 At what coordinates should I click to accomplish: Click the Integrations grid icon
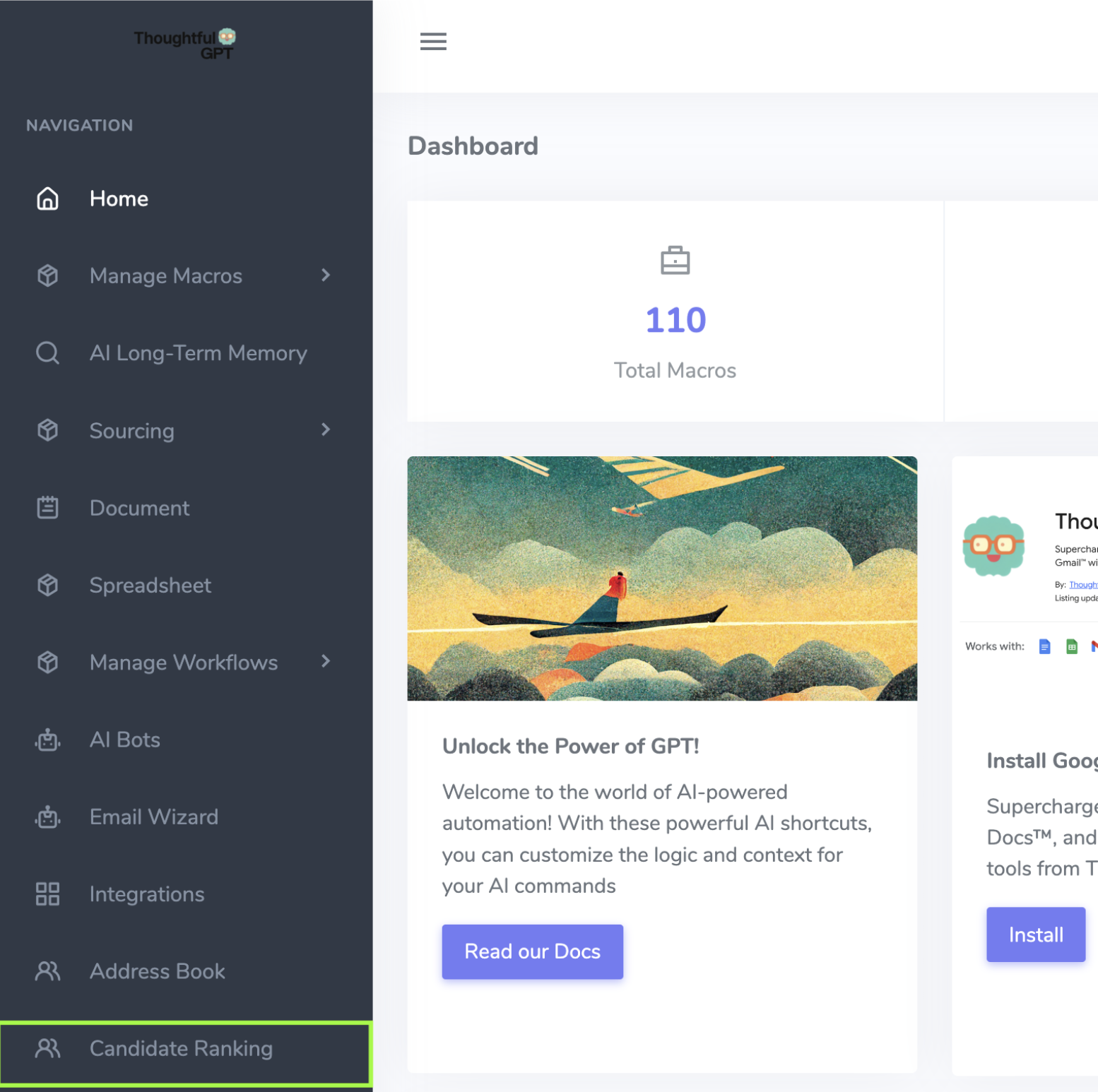[x=47, y=894]
